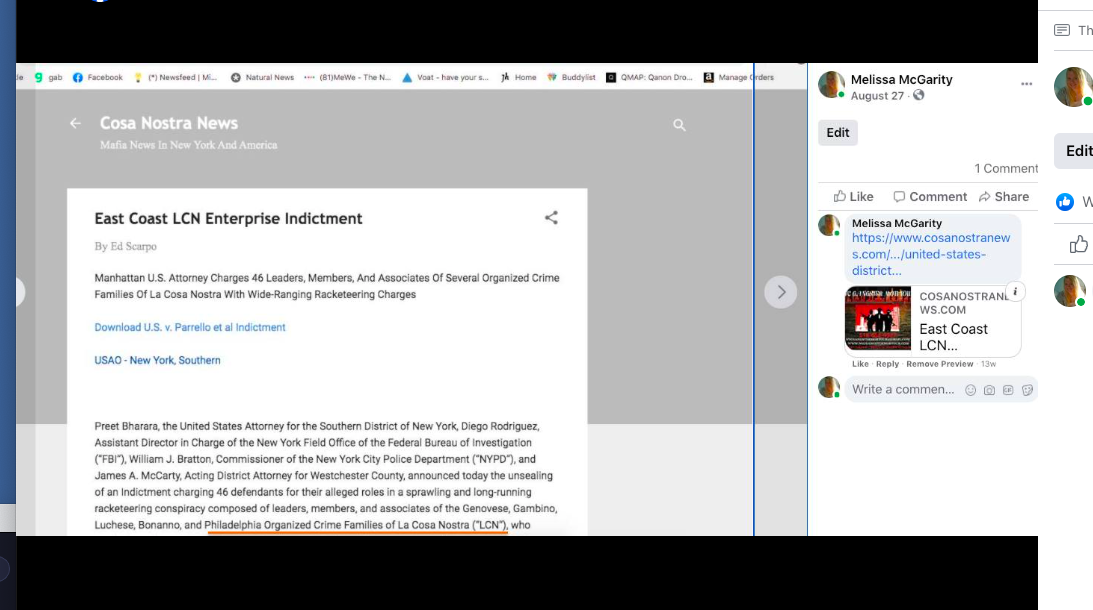Click the search magnifier on Cosa Nostra News
The image size is (1093, 610).
tap(680, 125)
